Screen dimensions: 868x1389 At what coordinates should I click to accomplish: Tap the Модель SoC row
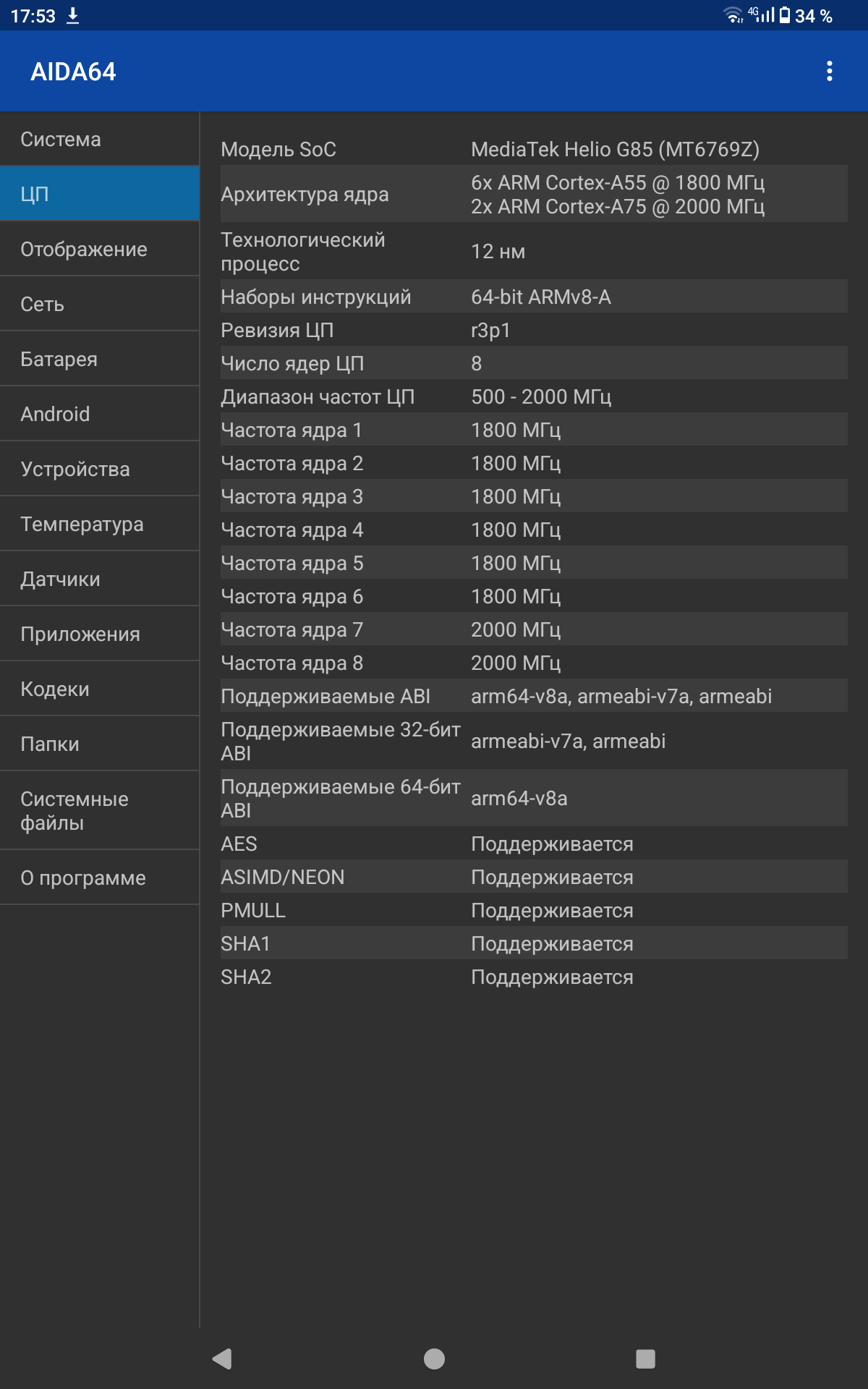tap(534, 149)
